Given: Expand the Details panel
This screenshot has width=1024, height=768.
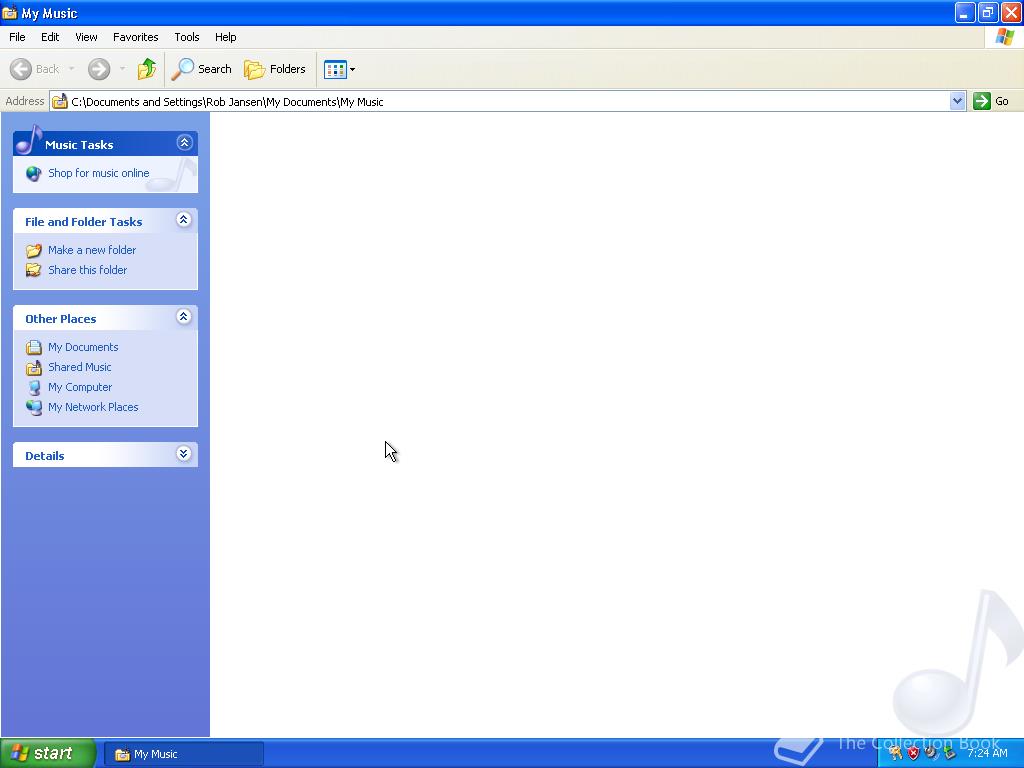Looking at the screenshot, I should point(184,454).
